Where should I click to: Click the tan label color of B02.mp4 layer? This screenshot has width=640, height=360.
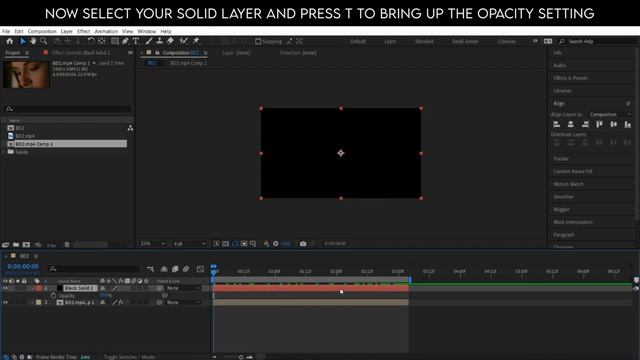tap(39, 302)
